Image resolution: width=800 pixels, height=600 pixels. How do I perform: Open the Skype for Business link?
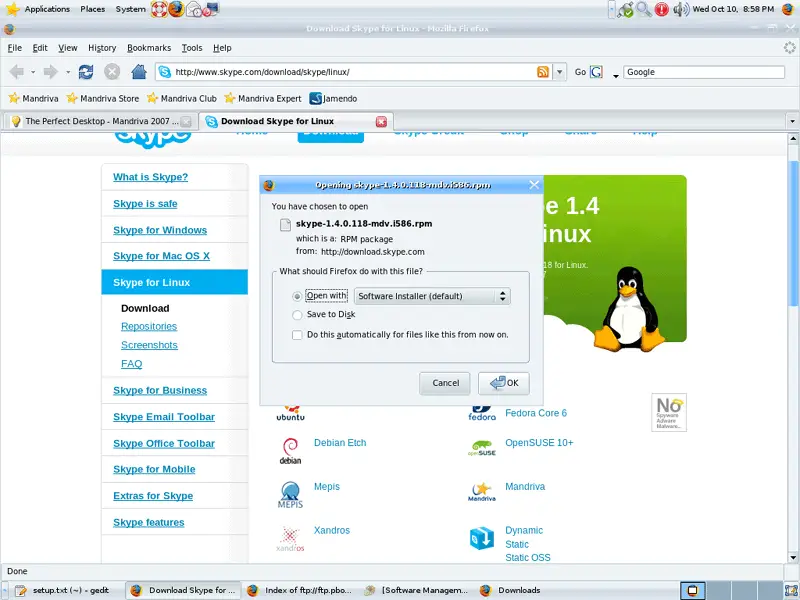[160, 390]
